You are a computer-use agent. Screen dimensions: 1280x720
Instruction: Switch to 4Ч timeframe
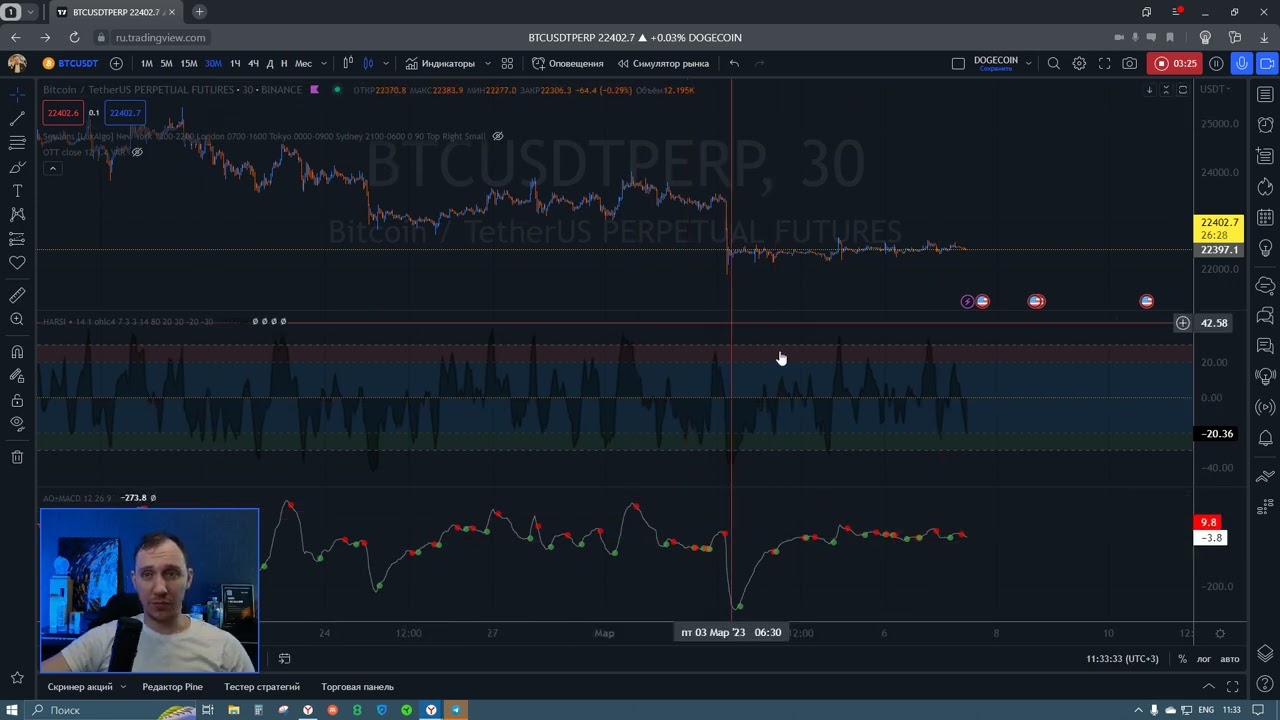pyautogui.click(x=253, y=63)
